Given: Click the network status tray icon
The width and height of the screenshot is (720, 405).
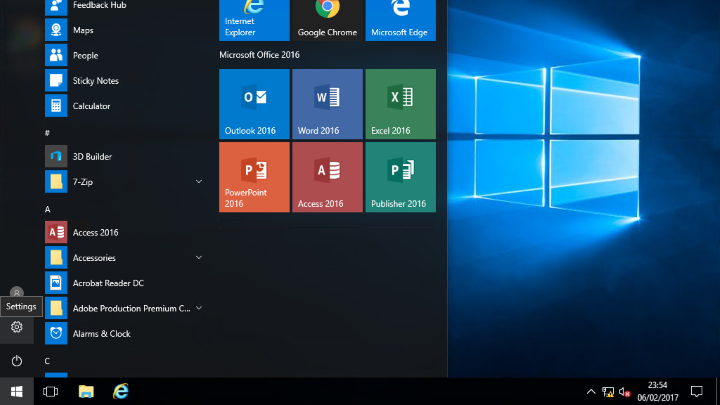Looking at the screenshot, I should [608, 392].
